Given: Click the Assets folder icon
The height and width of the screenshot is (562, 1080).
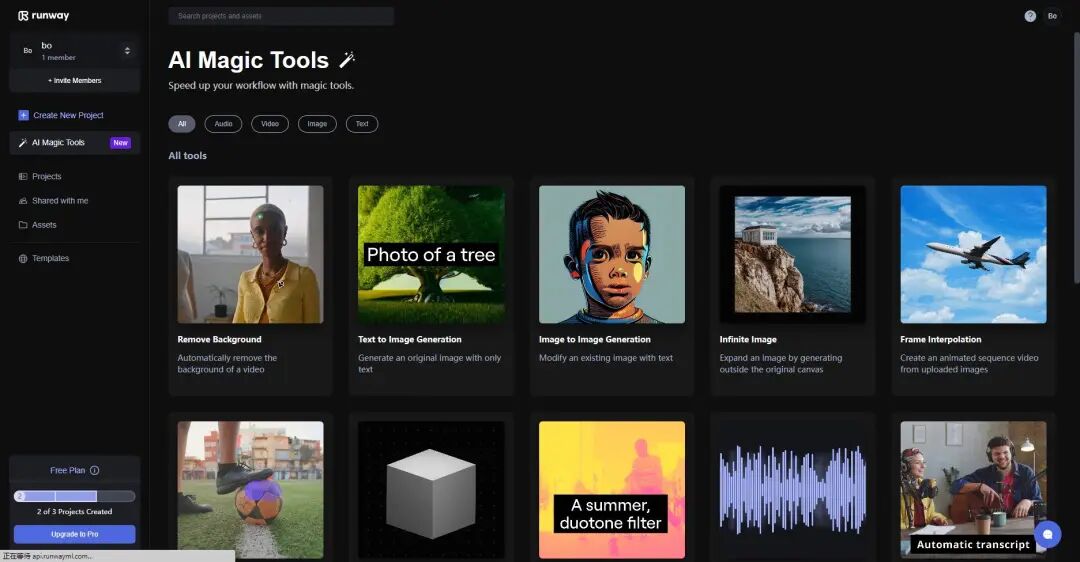Looking at the screenshot, I should (23, 225).
